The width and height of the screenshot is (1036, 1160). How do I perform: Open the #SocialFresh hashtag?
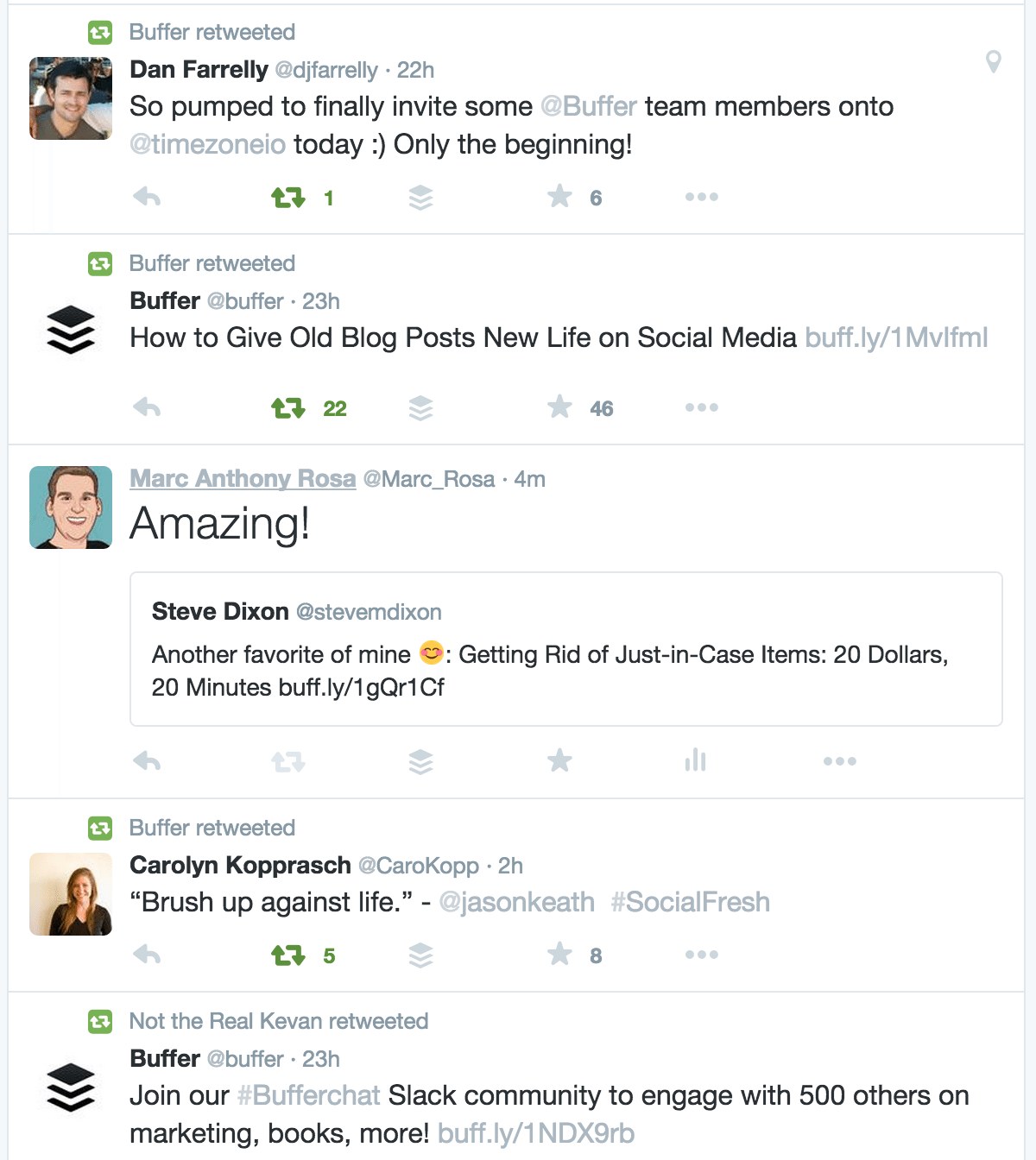coord(691,902)
